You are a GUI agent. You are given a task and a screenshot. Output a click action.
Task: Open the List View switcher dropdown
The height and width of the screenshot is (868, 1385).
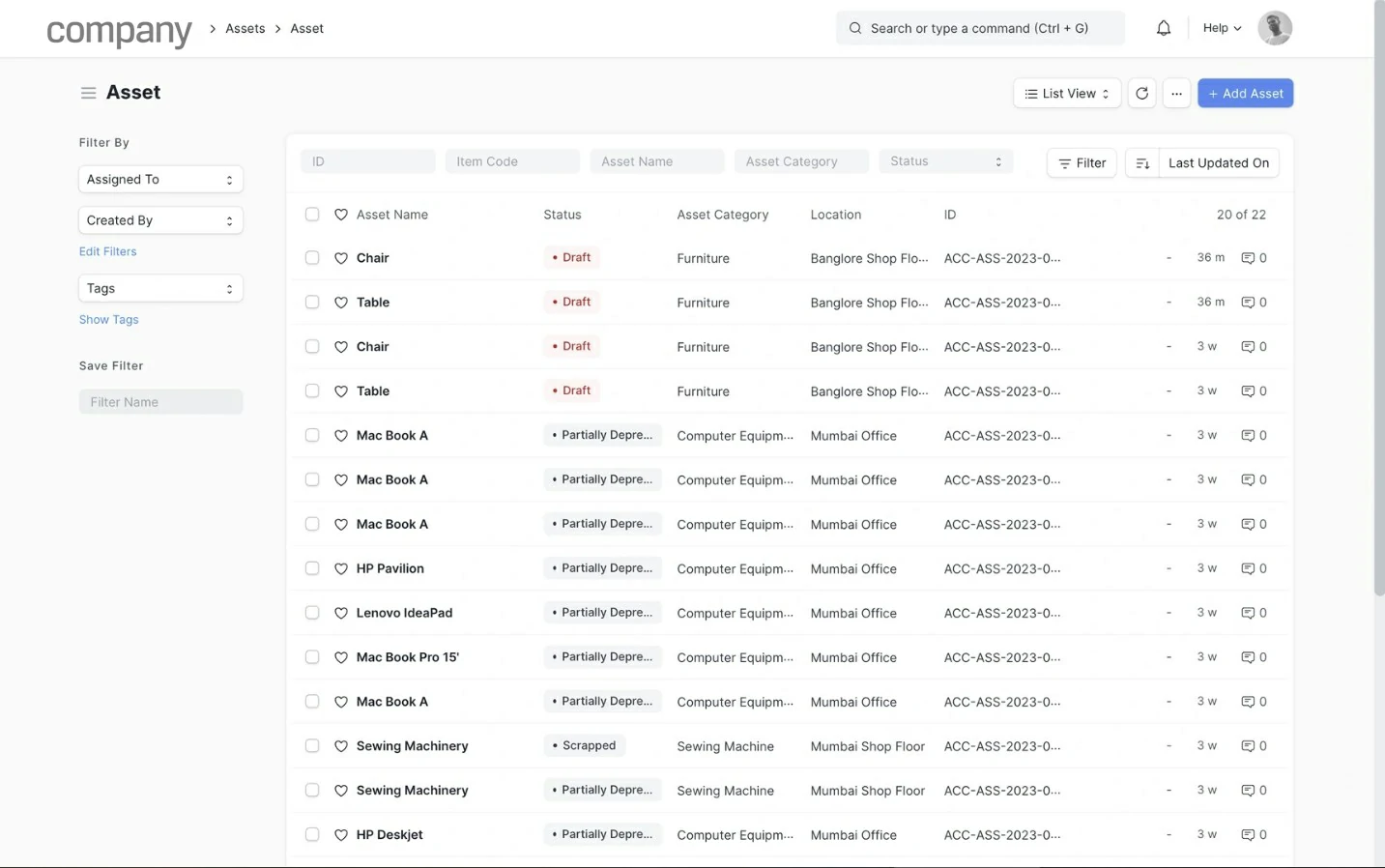[x=1067, y=94]
